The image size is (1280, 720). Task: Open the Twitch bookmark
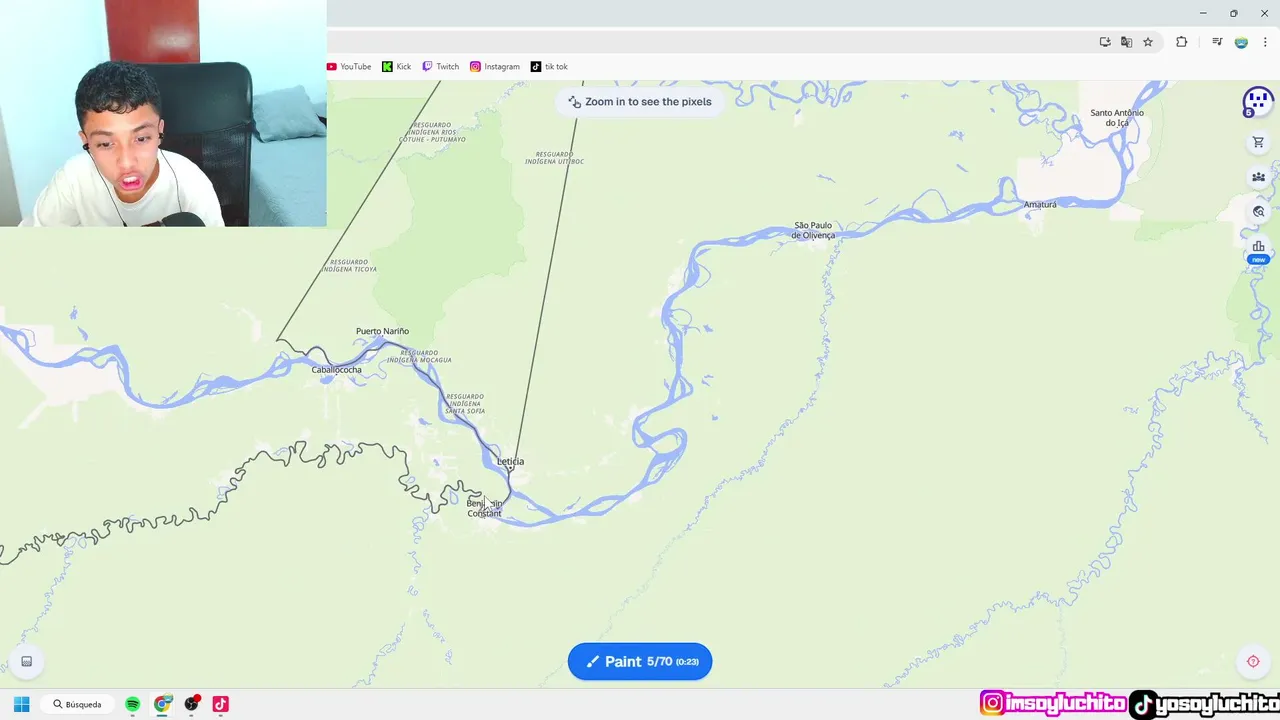tap(441, 67)
